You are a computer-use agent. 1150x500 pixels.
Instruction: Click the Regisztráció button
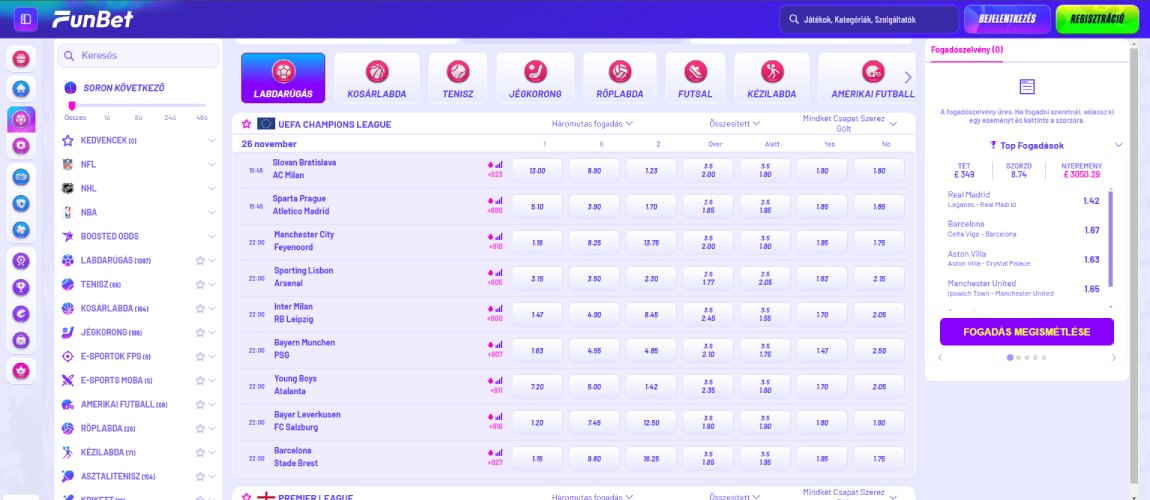1097,19
